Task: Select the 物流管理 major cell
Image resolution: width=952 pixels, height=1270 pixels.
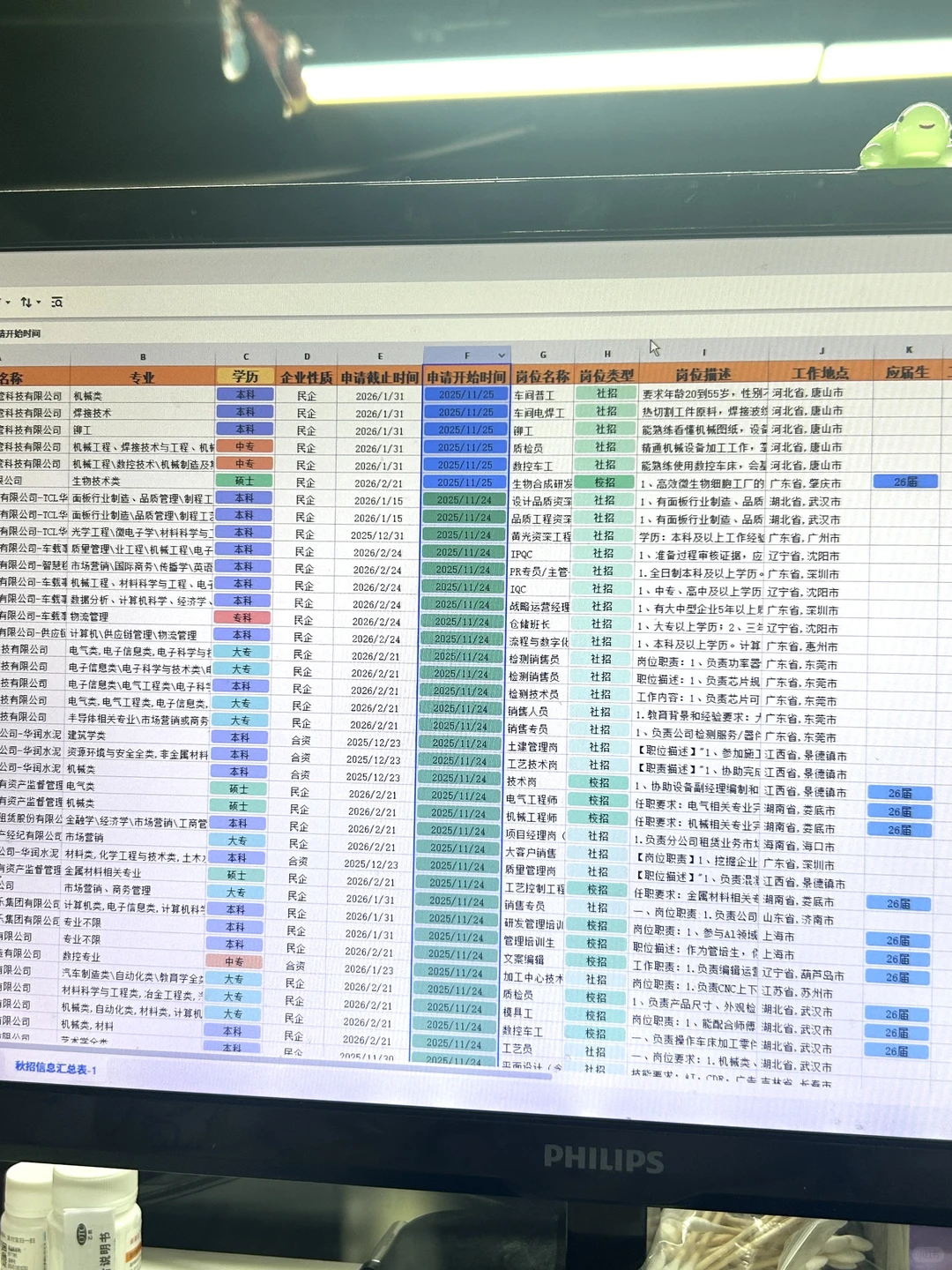Action: pos(140,616)
